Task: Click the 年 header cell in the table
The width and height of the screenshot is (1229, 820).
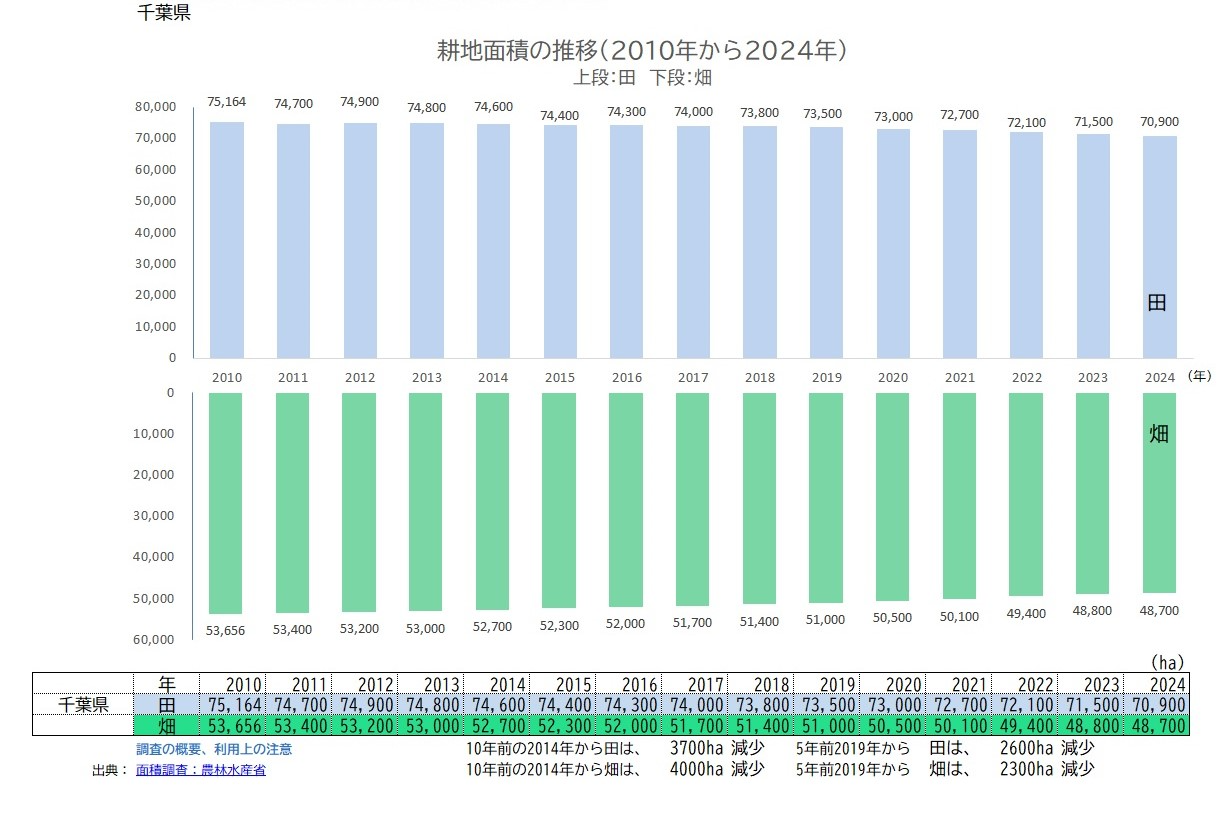Action: [x=167, y=684]
